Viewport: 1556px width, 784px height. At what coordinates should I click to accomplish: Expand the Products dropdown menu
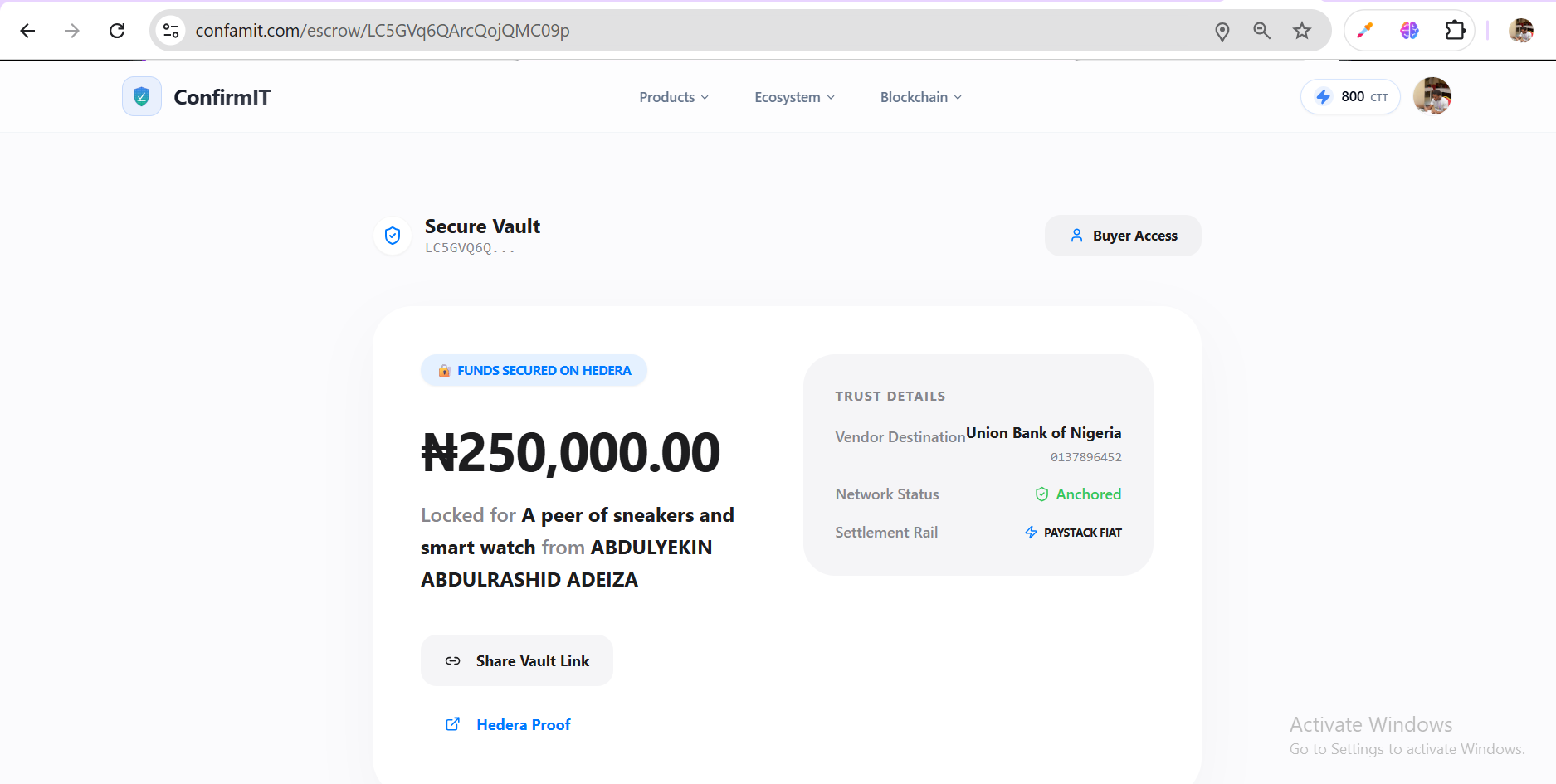tap(674, 97)
